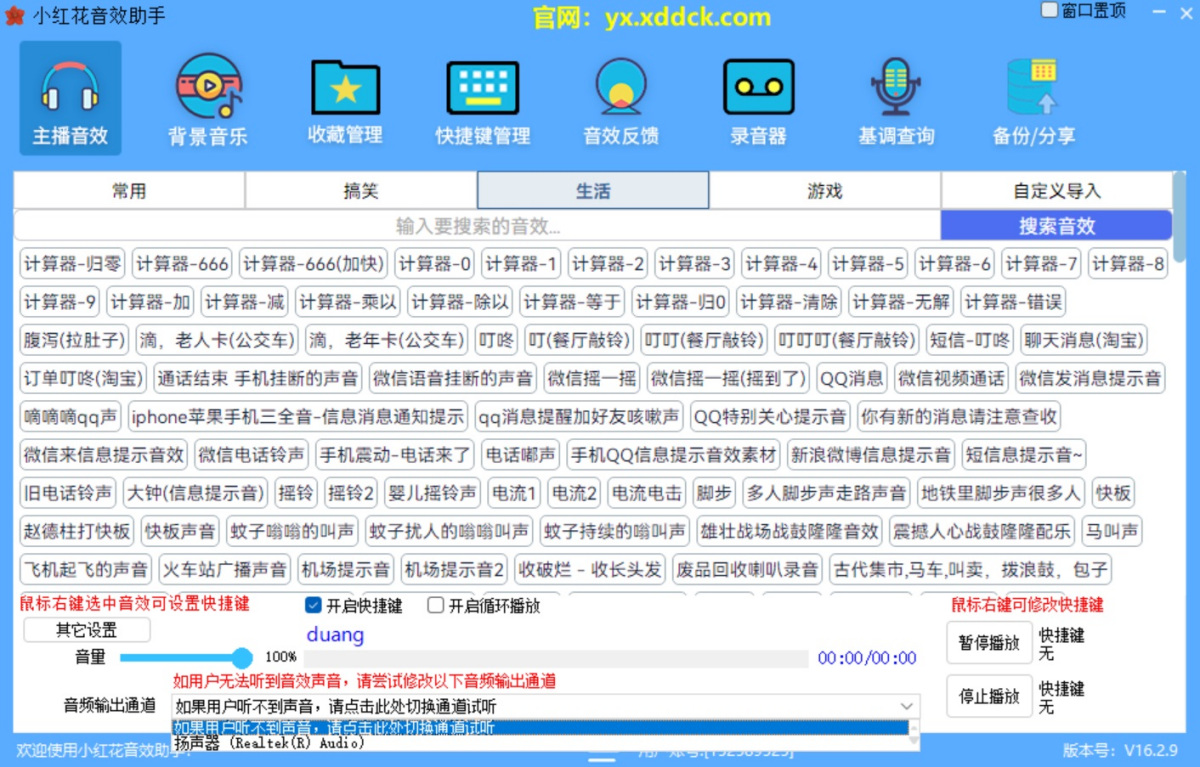Screen dimensions: 1200x767
Task: Disable the 开启快捷键 checkbox
Action: click(x=313, y=604)
